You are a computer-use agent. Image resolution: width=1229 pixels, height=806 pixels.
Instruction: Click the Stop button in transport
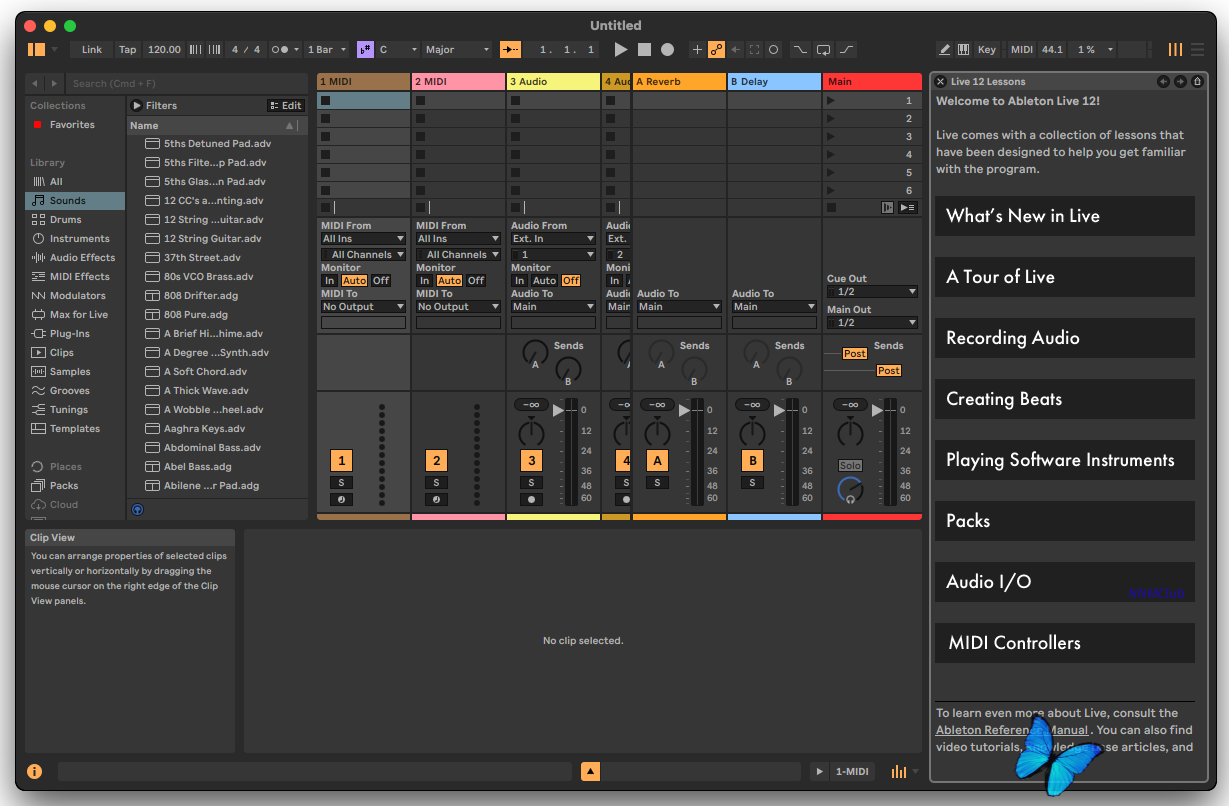(x=644, y=49)
